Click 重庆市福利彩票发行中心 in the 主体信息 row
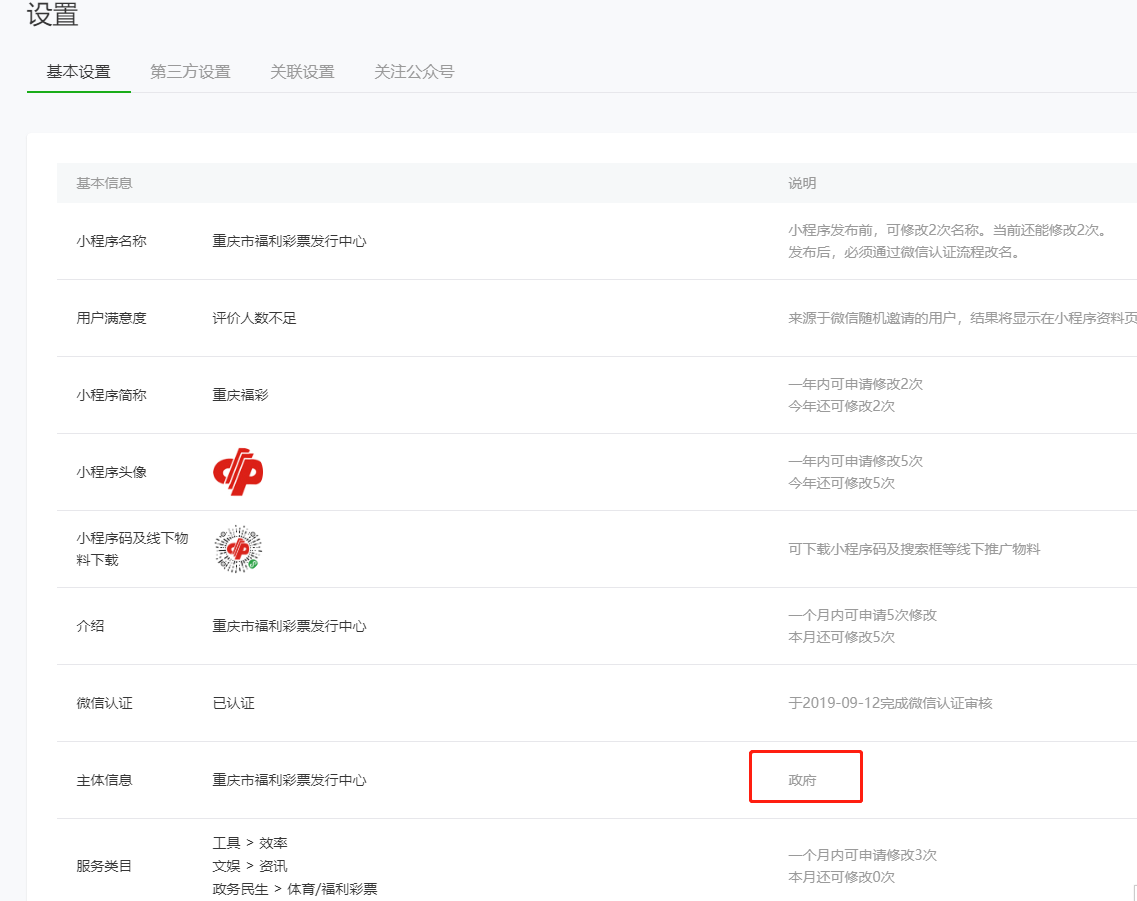The image size is (1137, 901). (289, 780)
